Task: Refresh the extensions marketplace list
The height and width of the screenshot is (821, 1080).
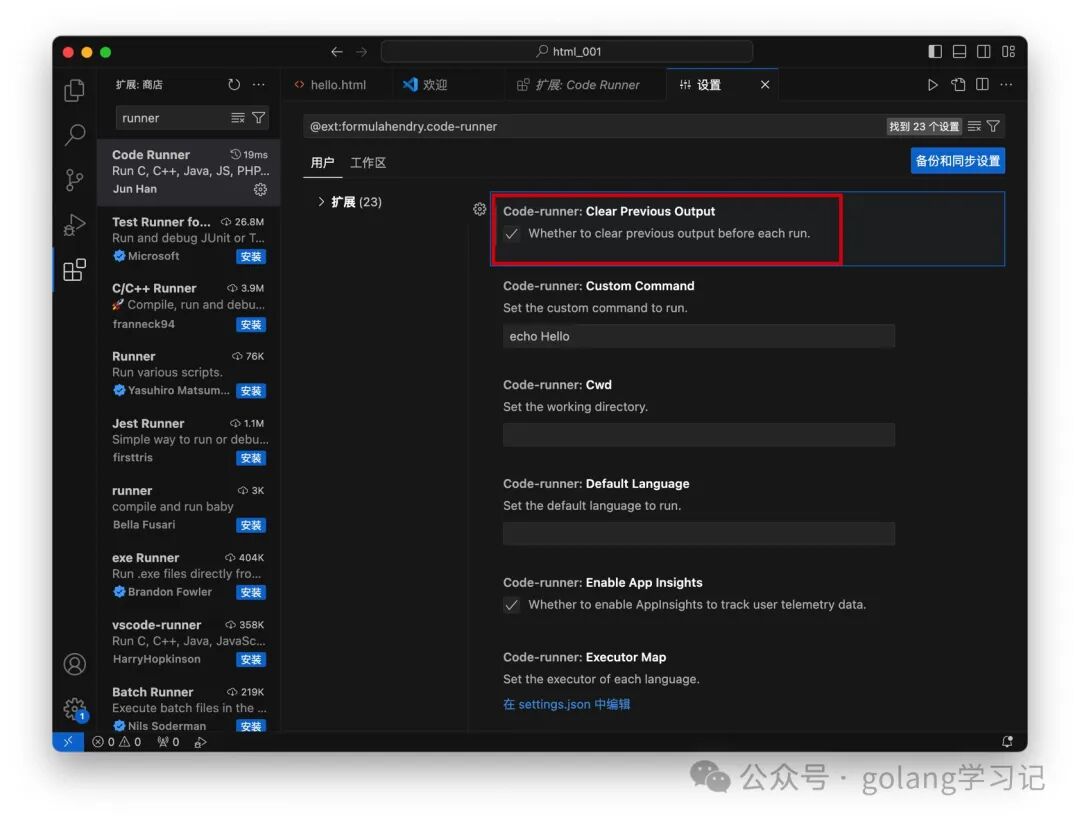Action: [x=234, y=84]
